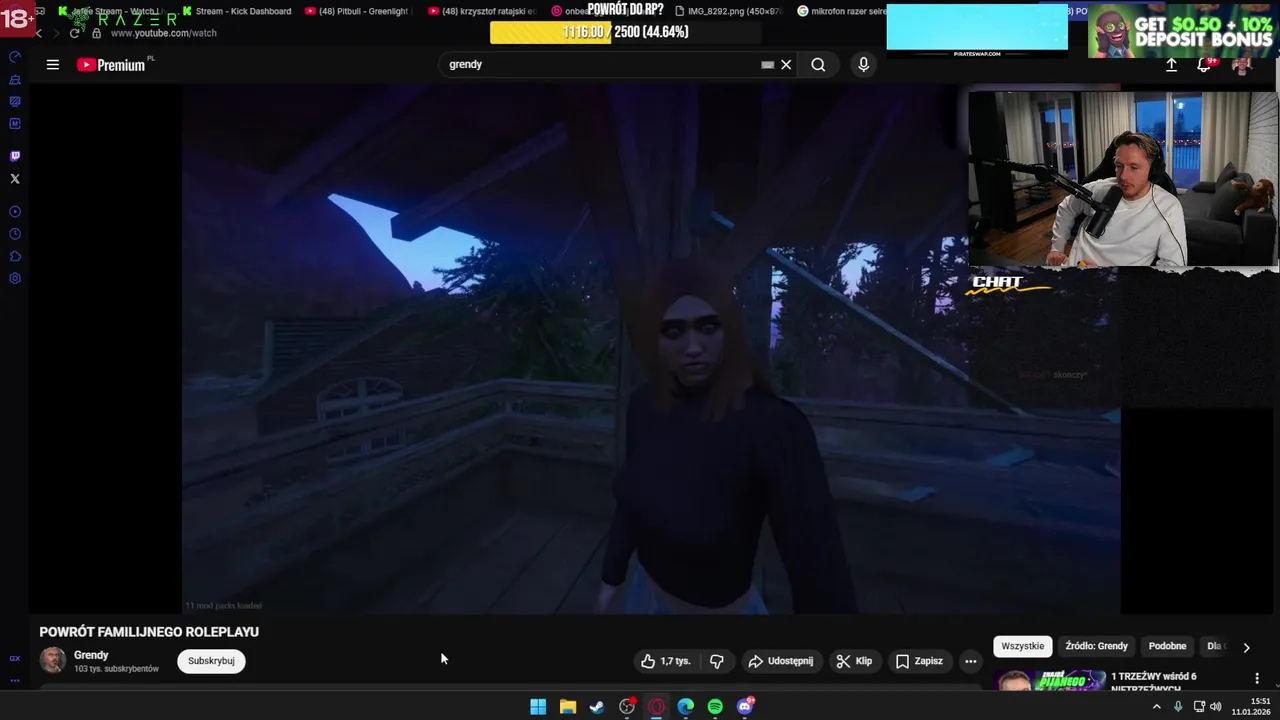The height and width of the screenshot is (720, 1280).
Task: Open the Grendy channel name link
Action: click(x=91, y=655)
